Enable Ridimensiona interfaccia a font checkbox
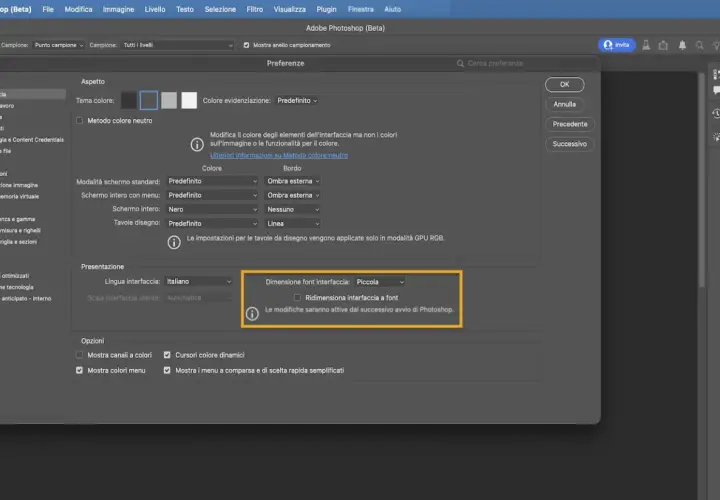The image size is (720, 500). 298,298
